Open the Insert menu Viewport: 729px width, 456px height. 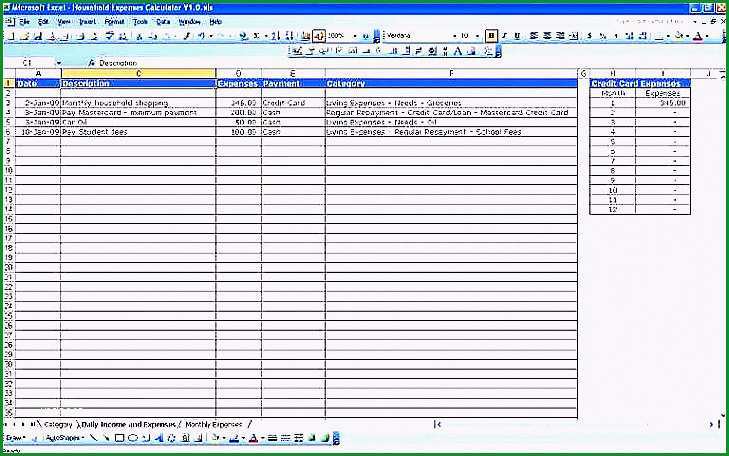pyautogui.click(x=87, y=22)
